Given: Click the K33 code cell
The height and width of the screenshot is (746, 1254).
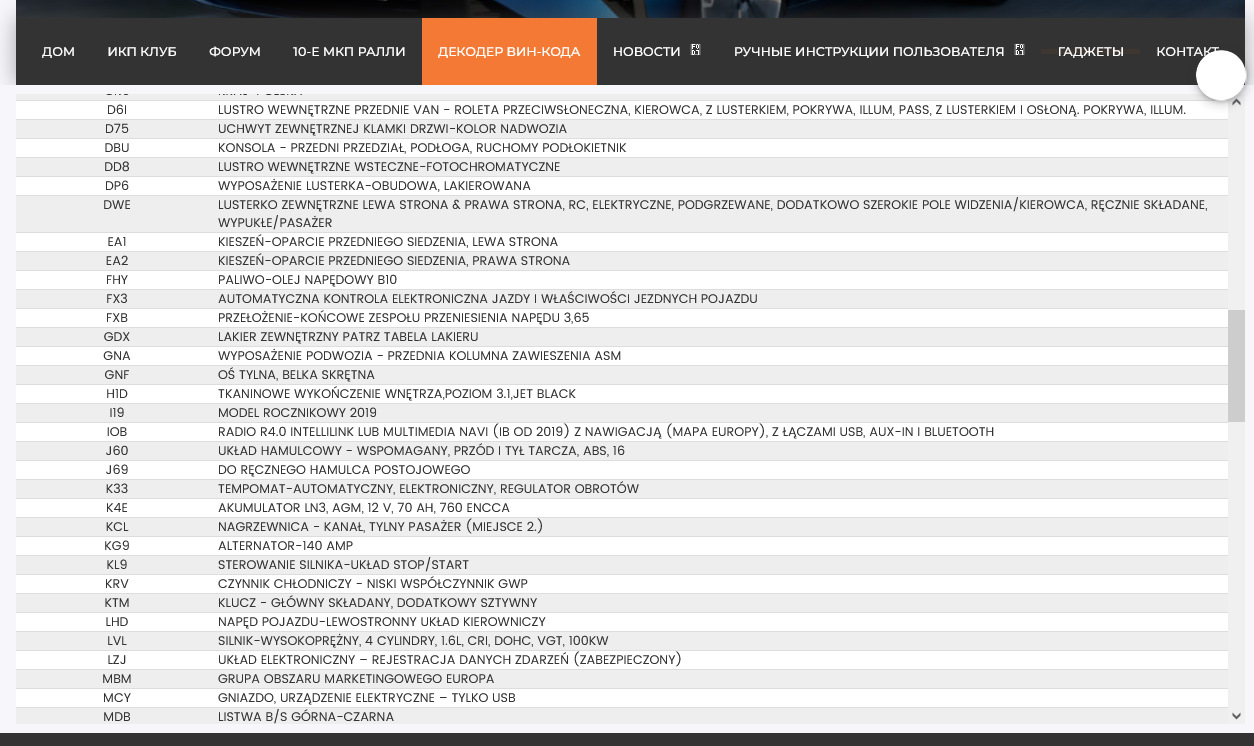Looking at the screenshot, I should (117, 489).
